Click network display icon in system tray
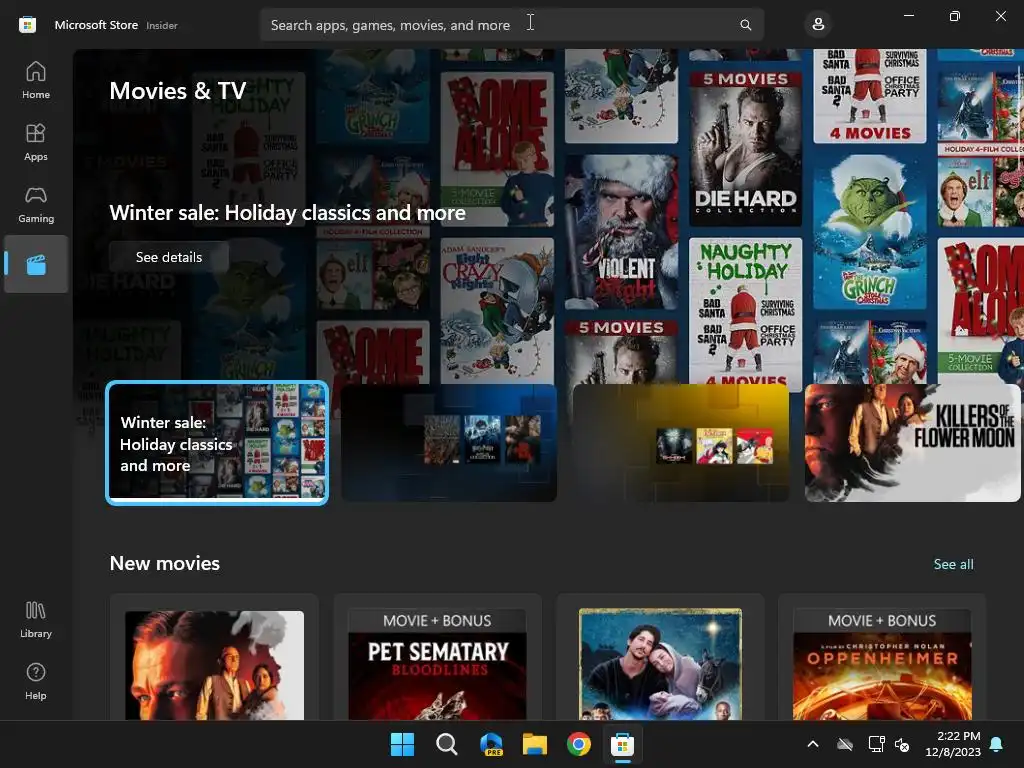The image size is (1024, 768). [876, 744]
